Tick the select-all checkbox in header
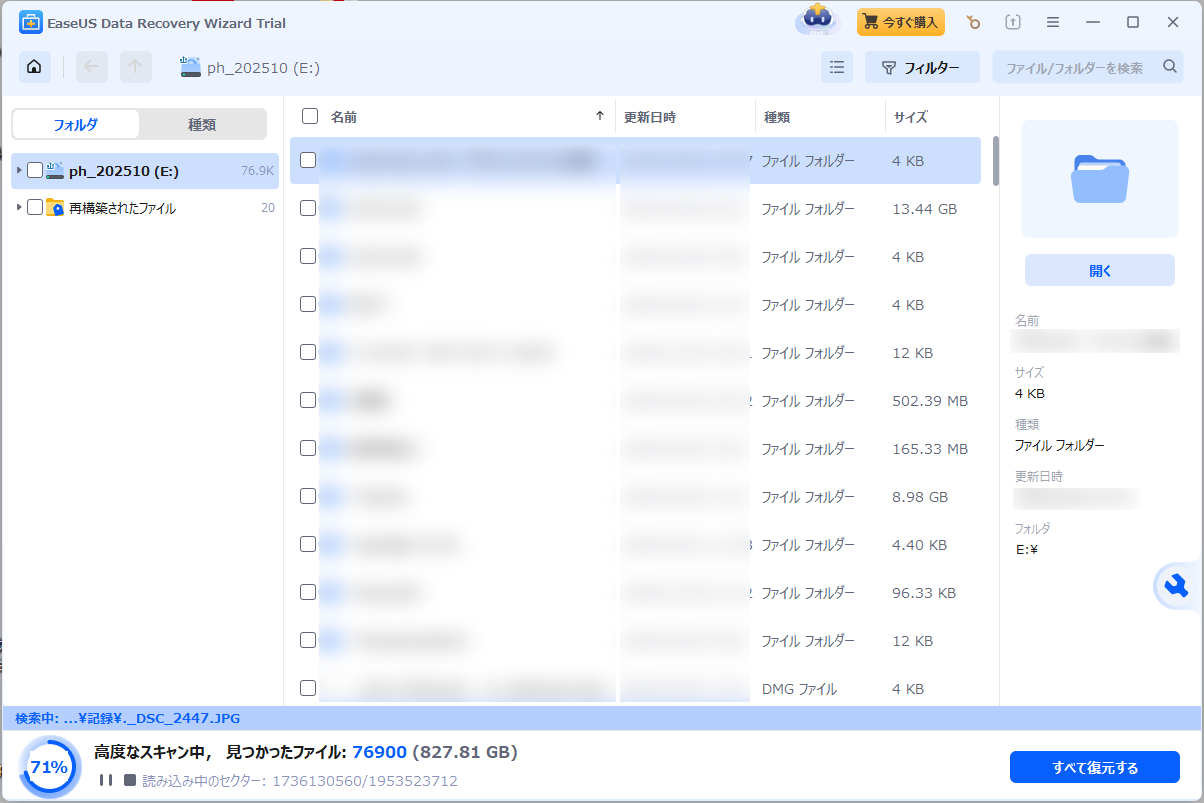 pos(310,116)
